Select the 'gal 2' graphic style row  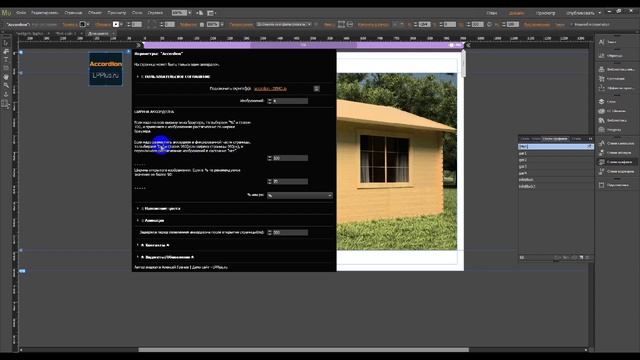coord(556,160)
